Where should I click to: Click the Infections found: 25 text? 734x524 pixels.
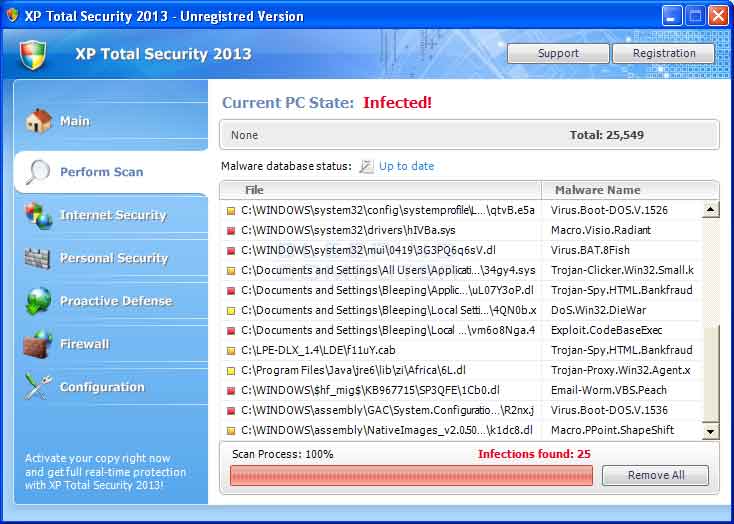click(534, 454)
